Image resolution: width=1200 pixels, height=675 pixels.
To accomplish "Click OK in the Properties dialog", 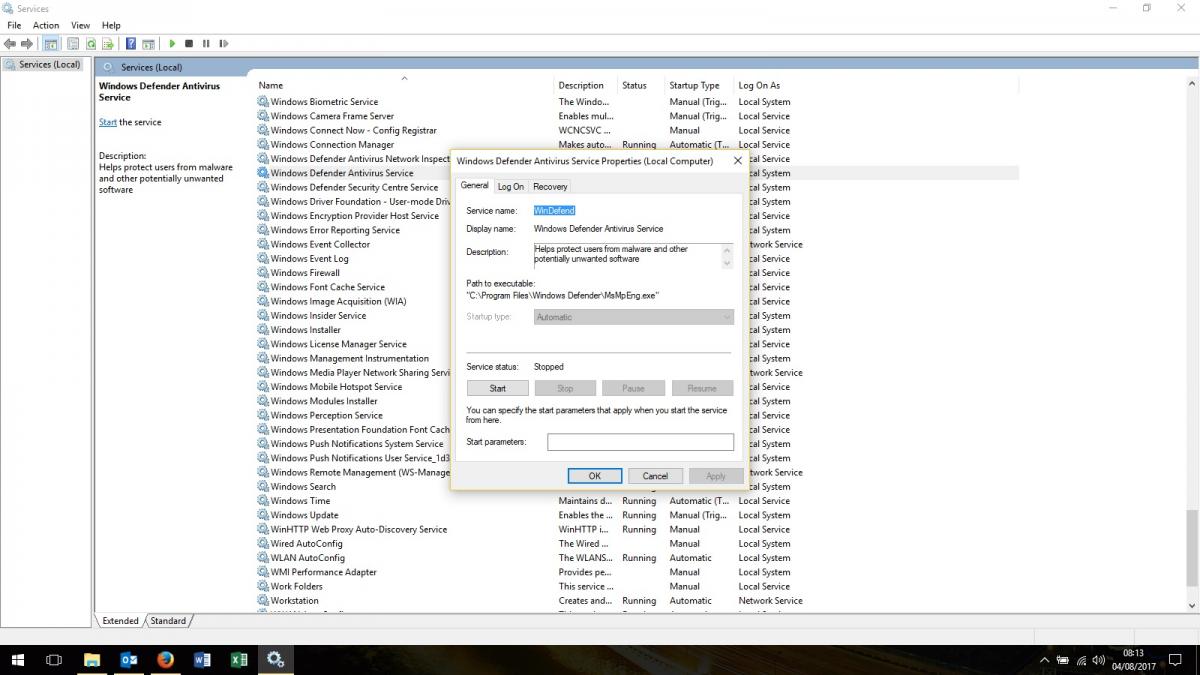I will (x=594, y=476).
